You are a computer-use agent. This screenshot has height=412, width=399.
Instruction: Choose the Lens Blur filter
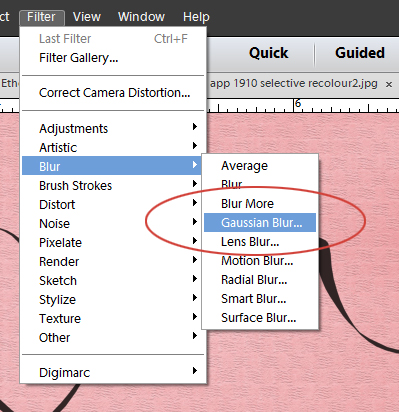260,241
